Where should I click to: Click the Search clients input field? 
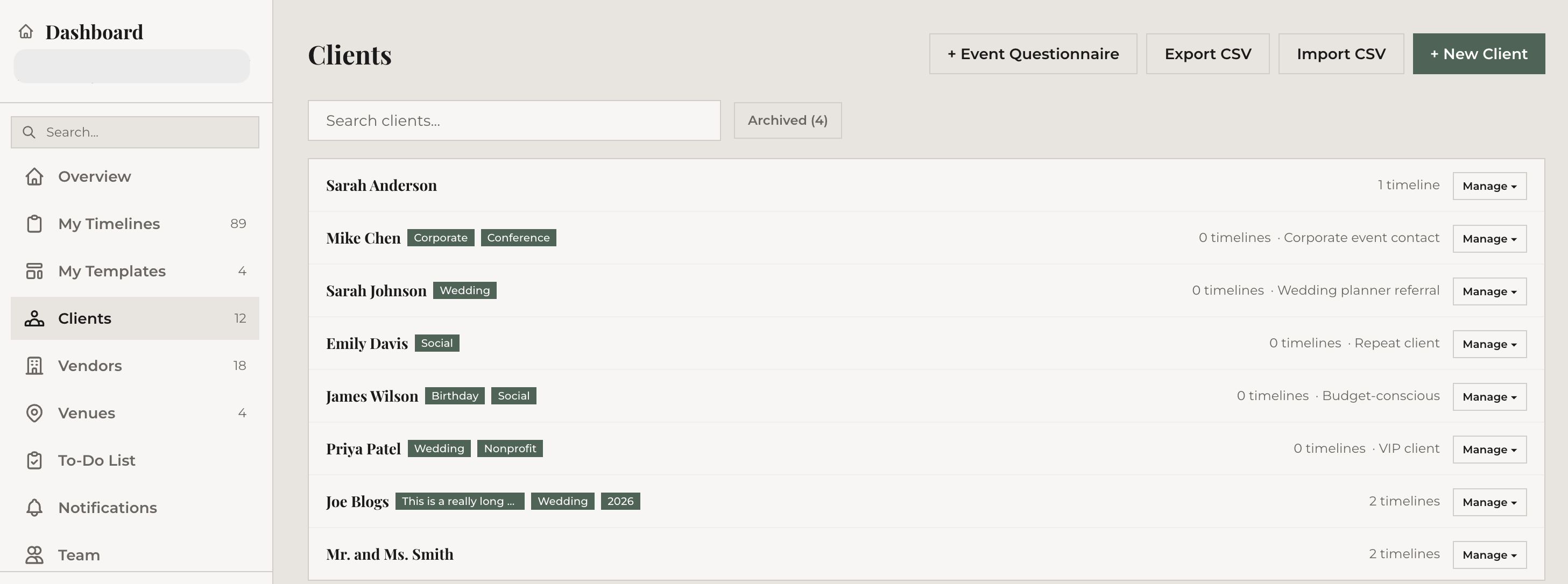514,120
